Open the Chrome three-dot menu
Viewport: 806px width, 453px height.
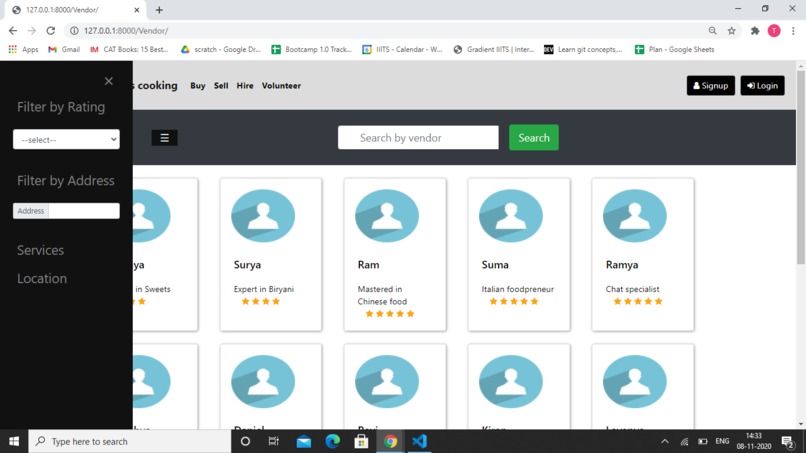793,31
